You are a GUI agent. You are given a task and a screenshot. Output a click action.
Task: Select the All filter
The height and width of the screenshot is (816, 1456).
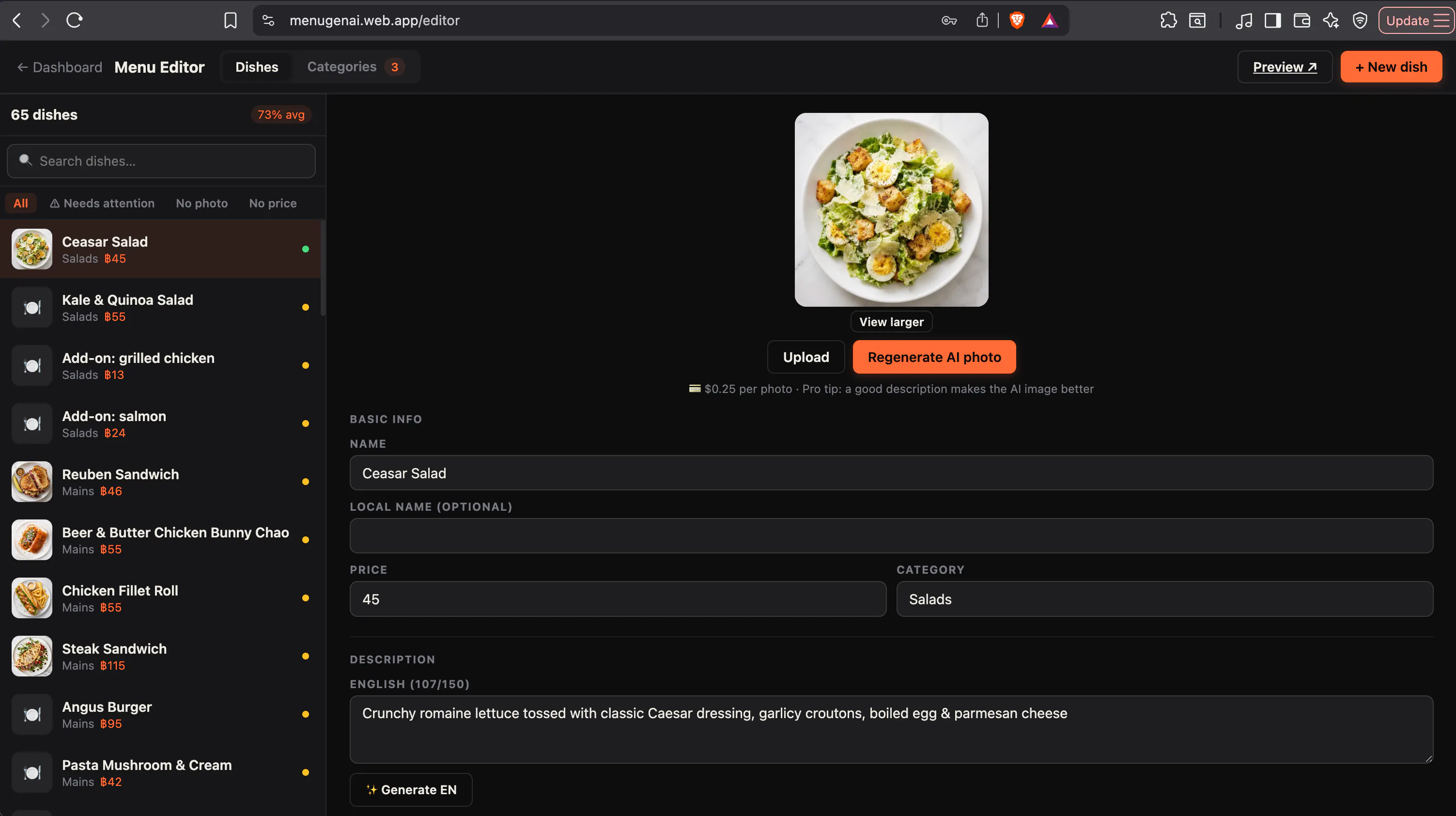click(21, 203)
